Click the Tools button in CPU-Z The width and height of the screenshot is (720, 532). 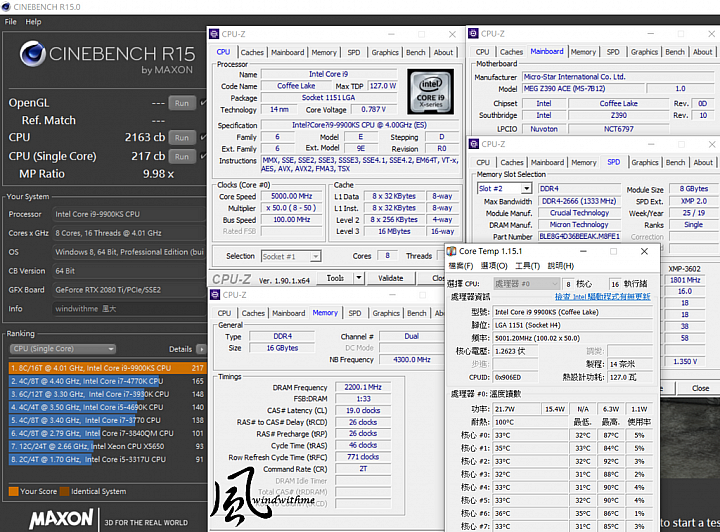click(335, 278)
